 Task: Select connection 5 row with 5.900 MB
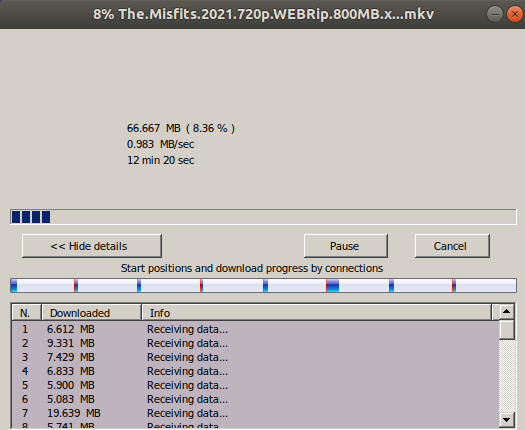255,385
